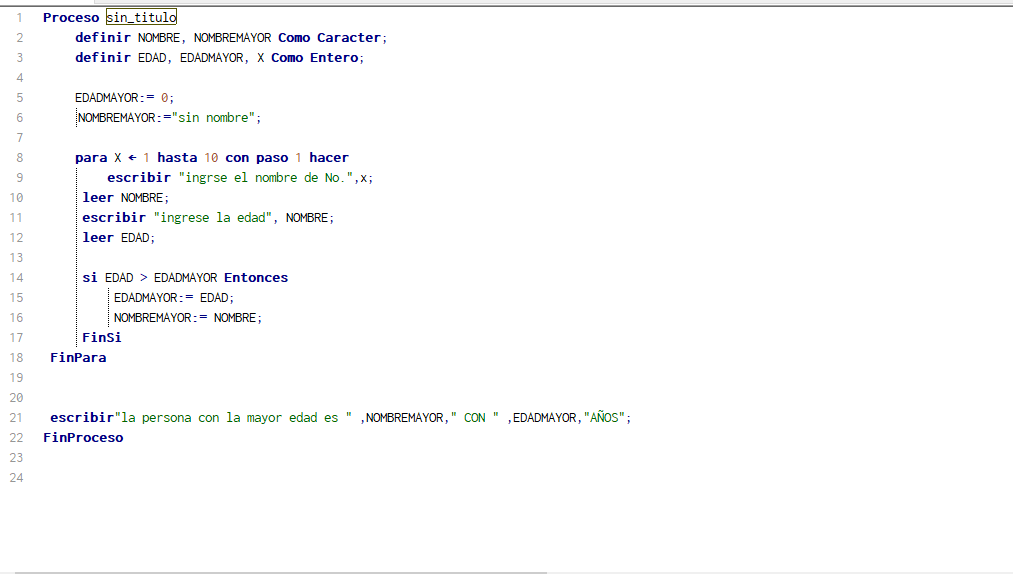The height and width of the screenshot is (574, 1013).
Task: Click the Caracter type keyword
Action: [x=349, y=37]
